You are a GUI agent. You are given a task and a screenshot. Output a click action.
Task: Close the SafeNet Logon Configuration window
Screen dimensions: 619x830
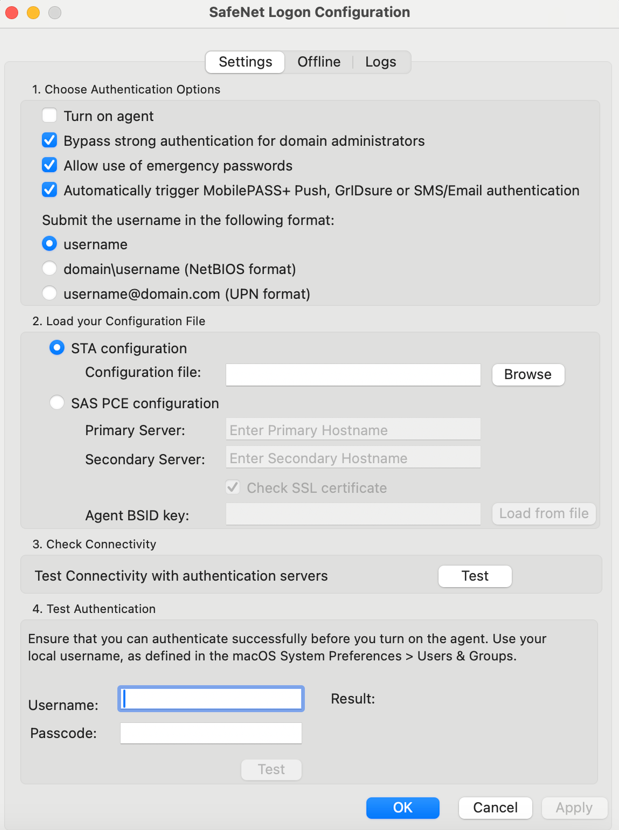[x=12, y=13]
